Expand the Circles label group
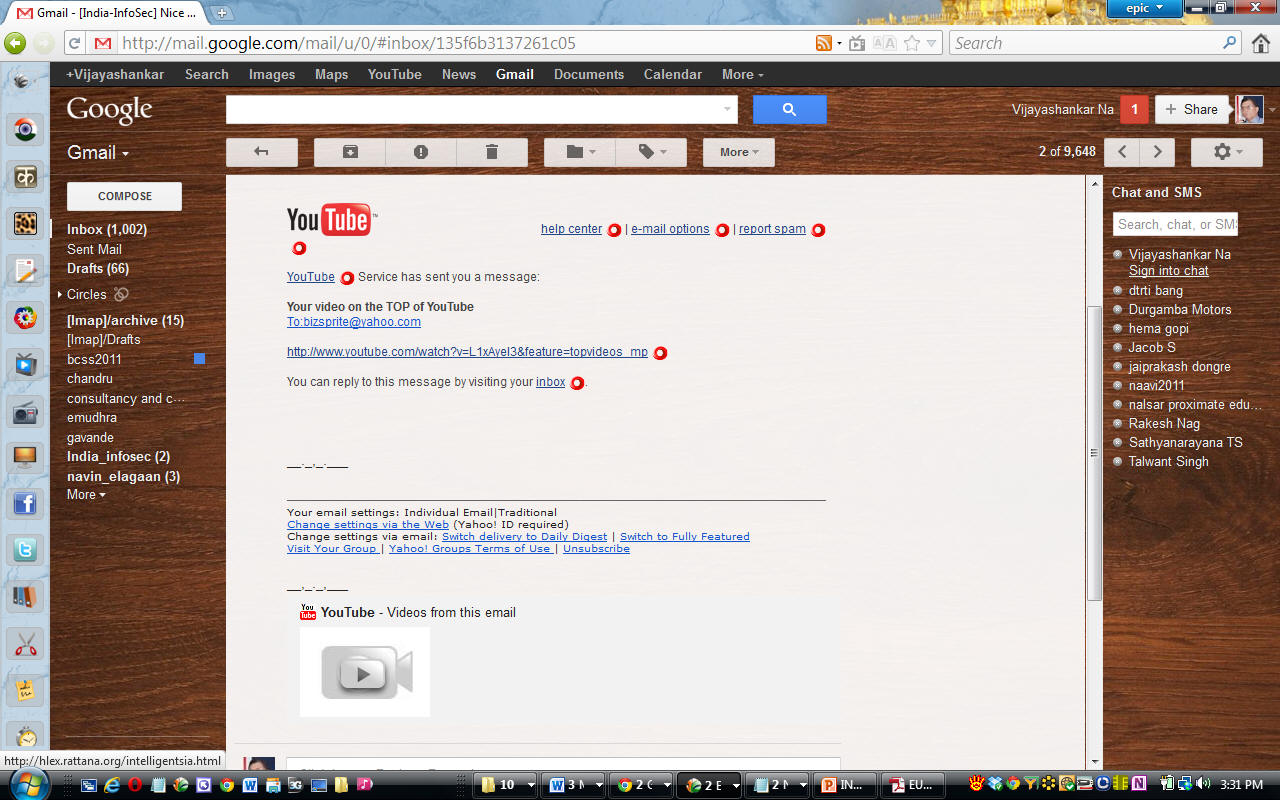Screen dimensions: 1280x800 (x=60, y=295)
